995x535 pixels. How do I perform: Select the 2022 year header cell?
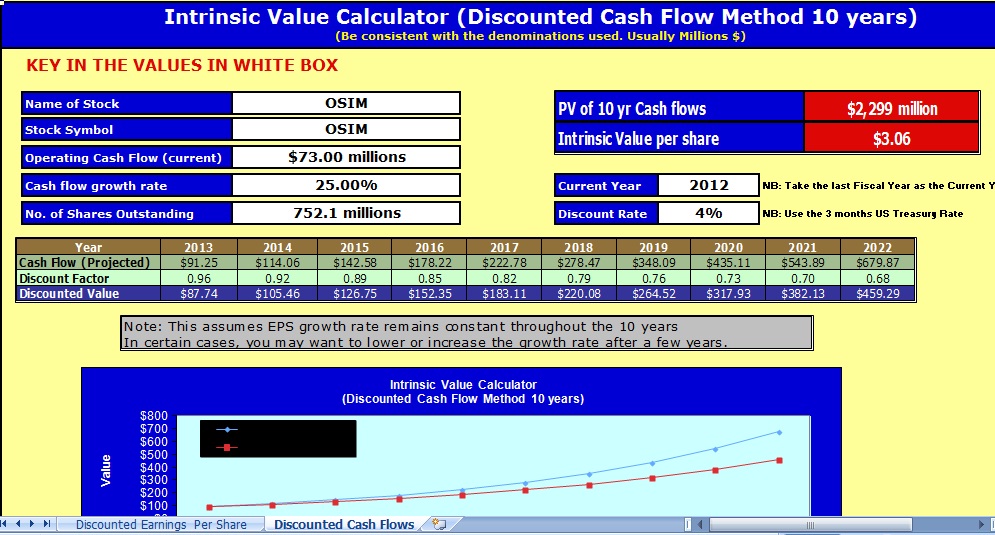click(878, 247)
